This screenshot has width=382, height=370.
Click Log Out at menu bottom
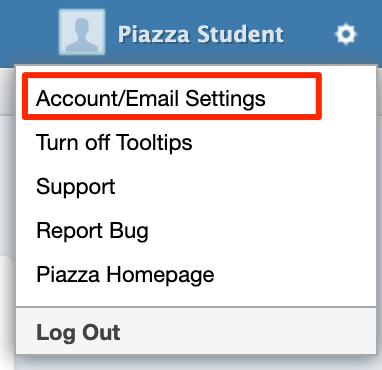tap(78, 333)
